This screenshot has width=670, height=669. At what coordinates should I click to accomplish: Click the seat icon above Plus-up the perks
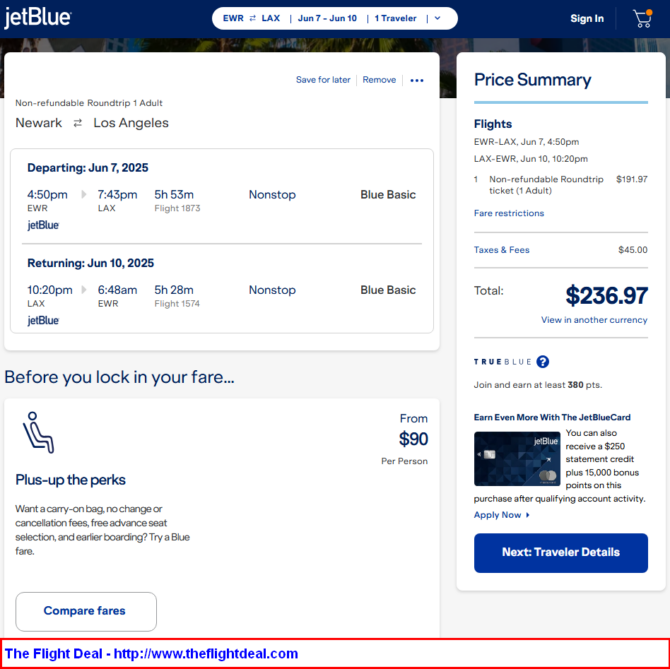coord(38,432)
